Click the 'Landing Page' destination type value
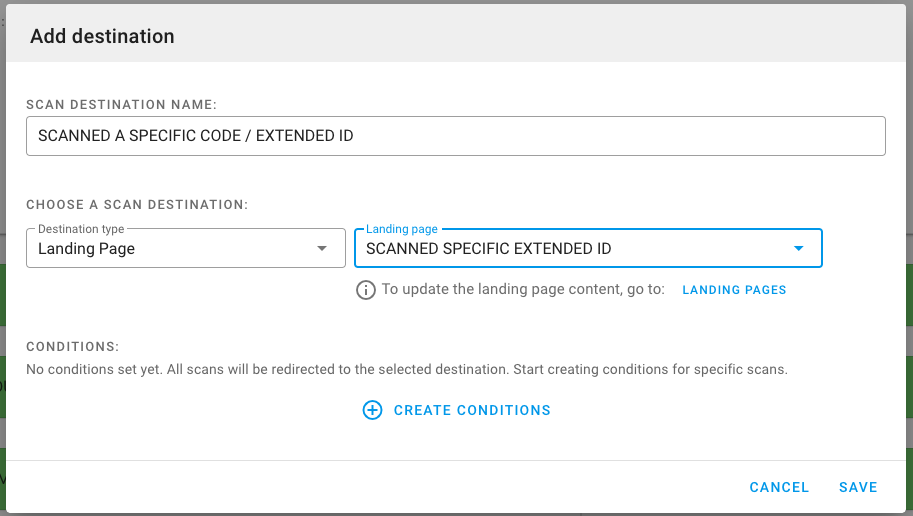Screen dimensions: 913x516 pos(87,249)
